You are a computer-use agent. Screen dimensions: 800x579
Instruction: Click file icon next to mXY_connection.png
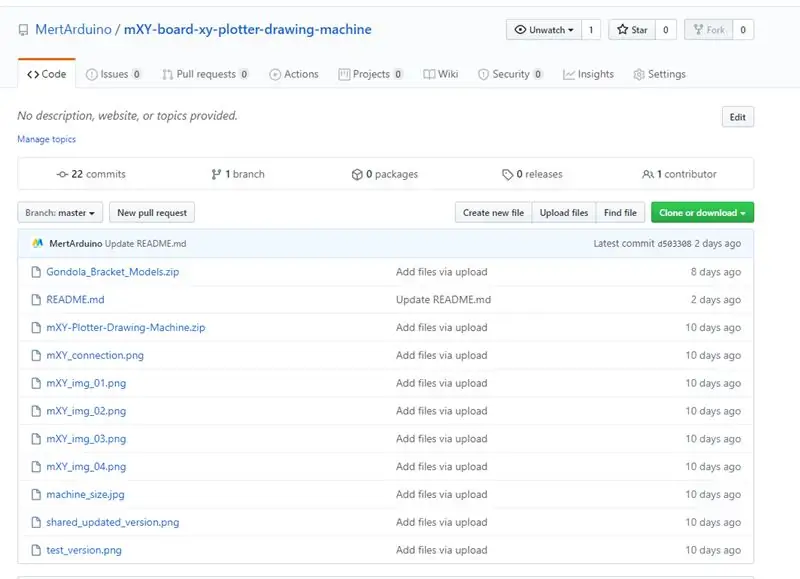pyautogui.click(x=36, y=355)
